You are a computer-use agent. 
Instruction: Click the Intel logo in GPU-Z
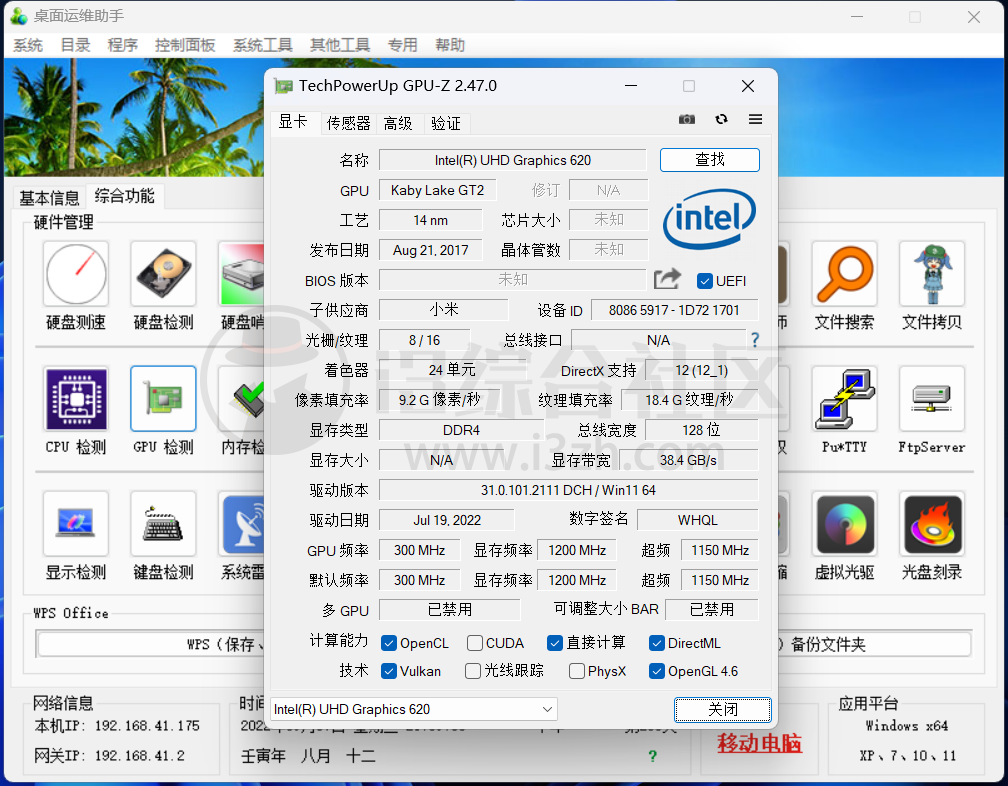point(709,219)
